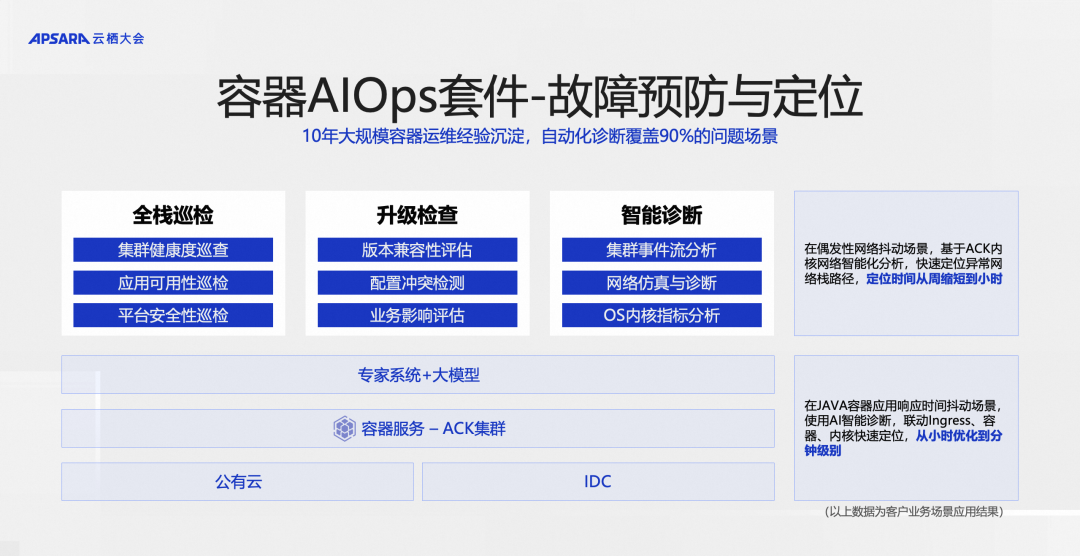Click the 容器服务 – ACK集群 bar

(x=418, y=429)
